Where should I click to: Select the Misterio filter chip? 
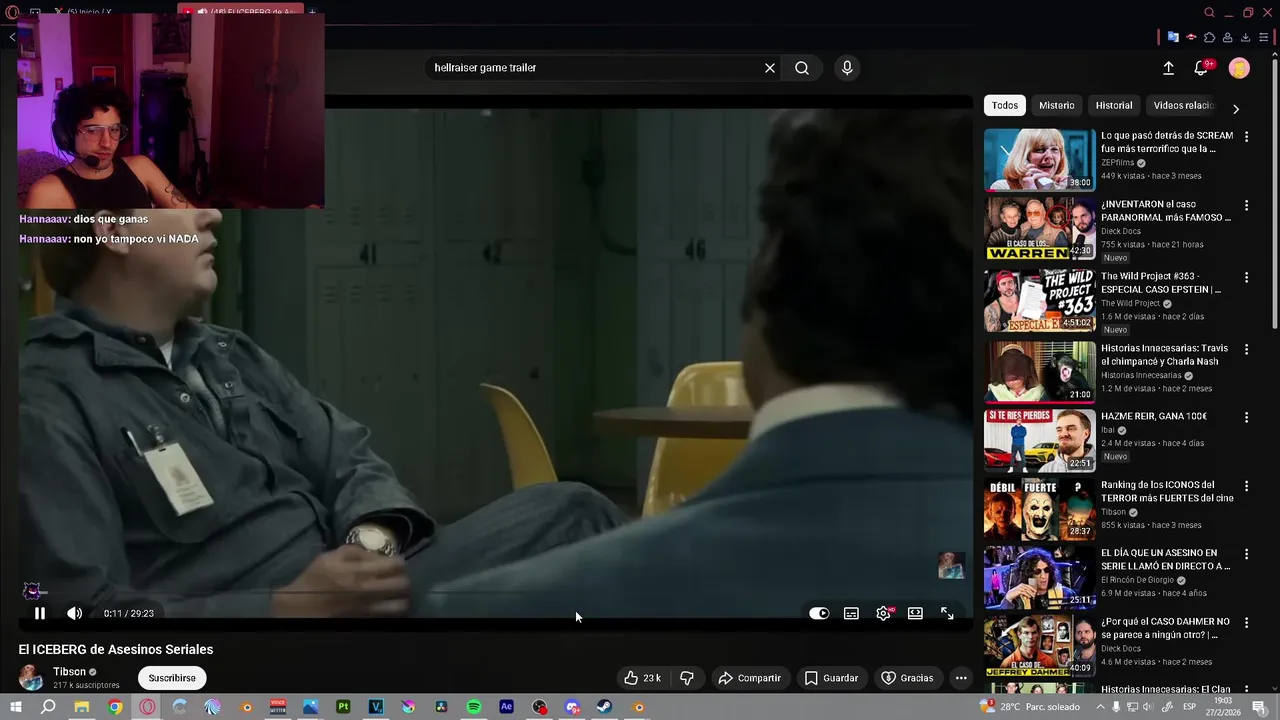[x=1056, y=105]
